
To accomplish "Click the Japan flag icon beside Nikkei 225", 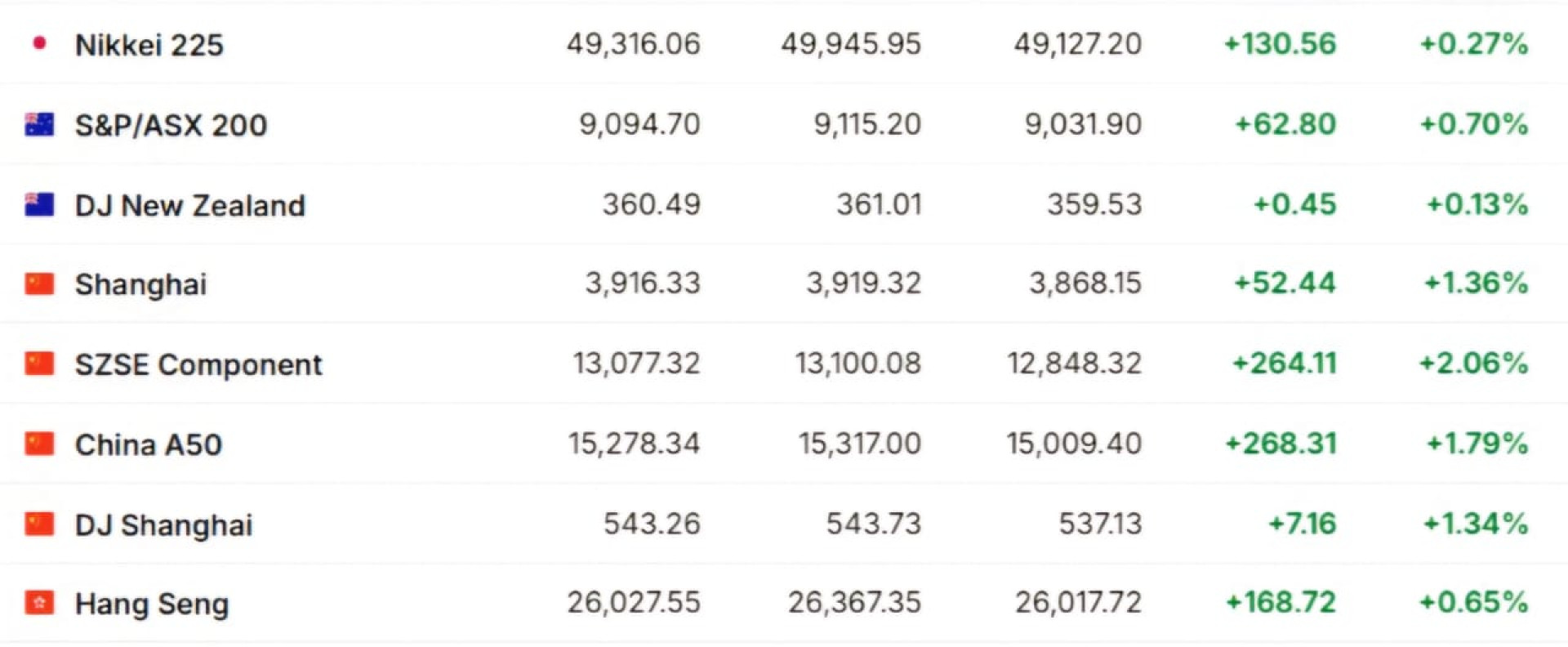I will click(39, 43).
